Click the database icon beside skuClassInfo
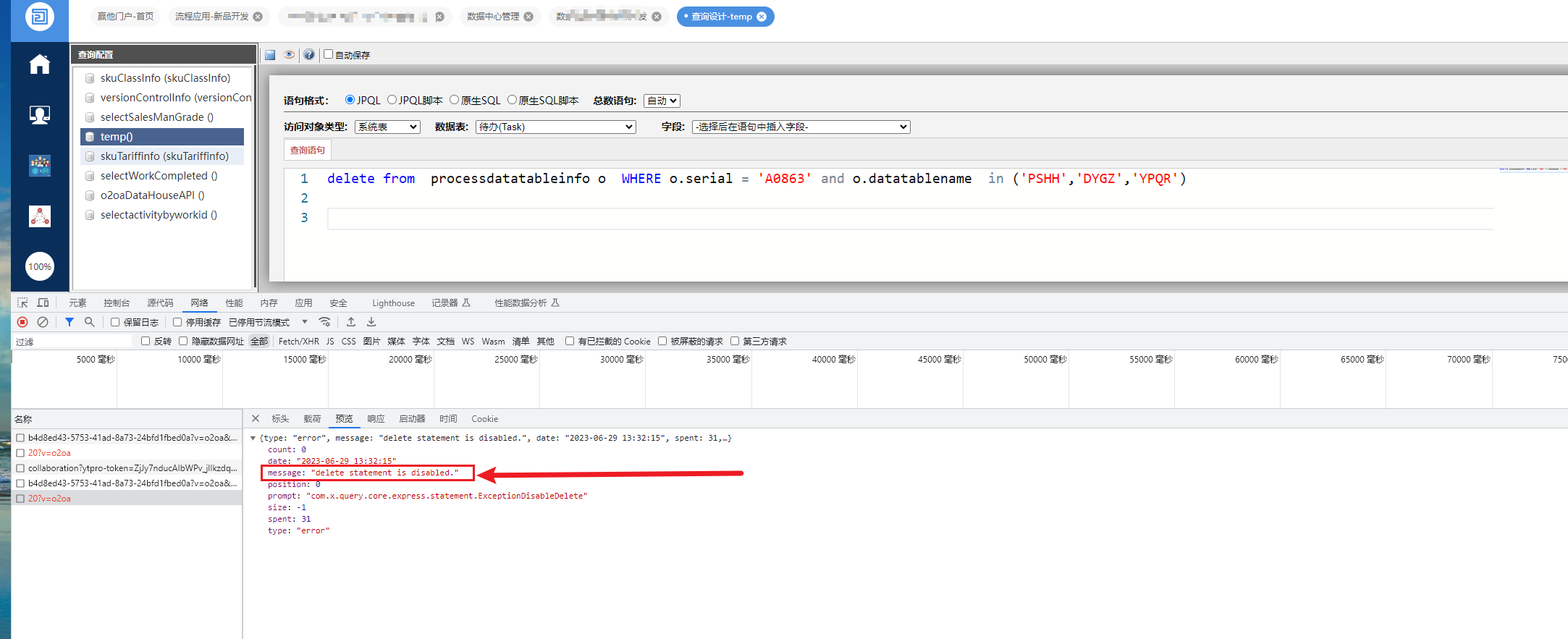The image size is (1568, 639). tap(90, 78)
